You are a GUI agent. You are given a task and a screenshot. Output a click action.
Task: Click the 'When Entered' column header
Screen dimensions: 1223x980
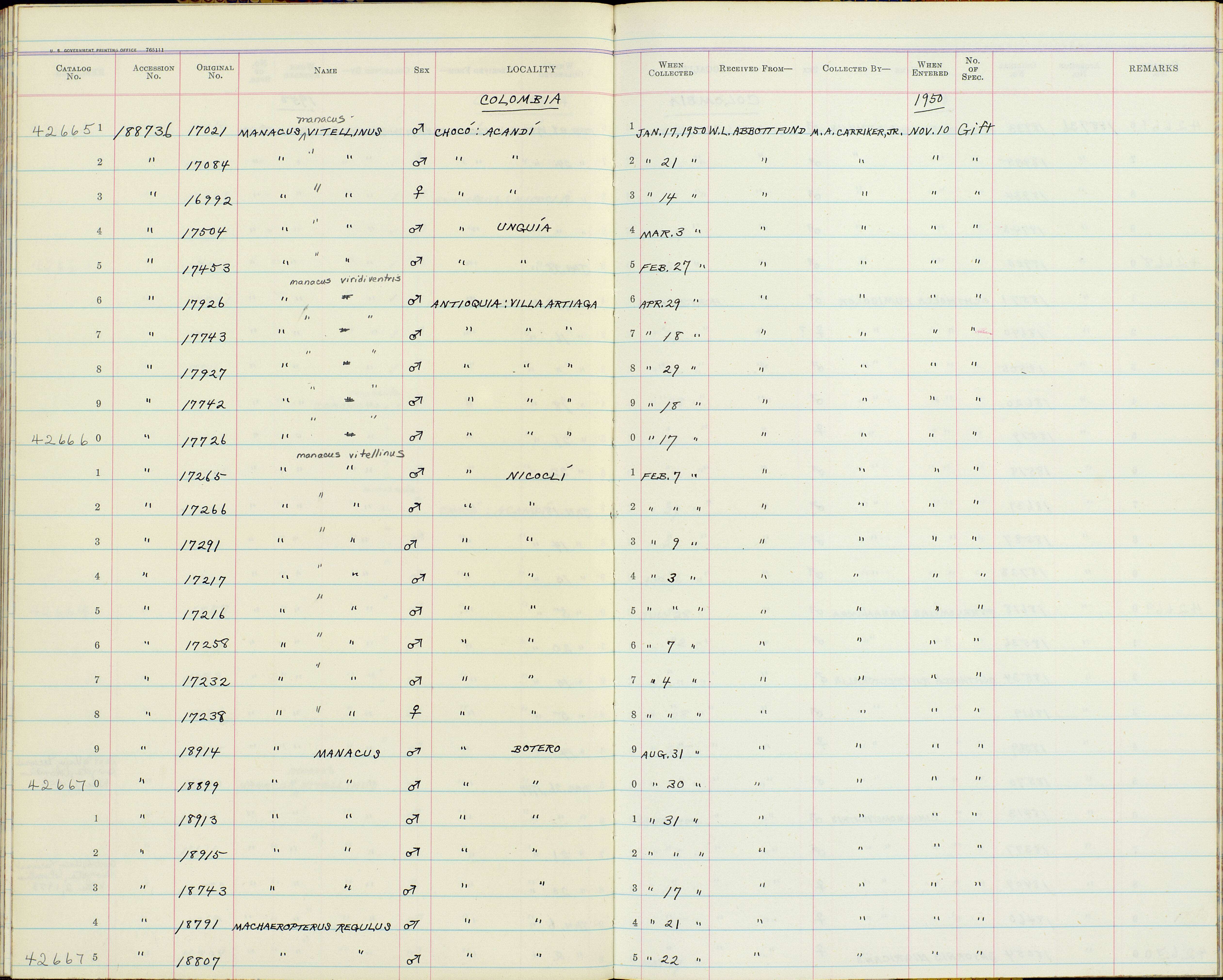tap(930, 69)
